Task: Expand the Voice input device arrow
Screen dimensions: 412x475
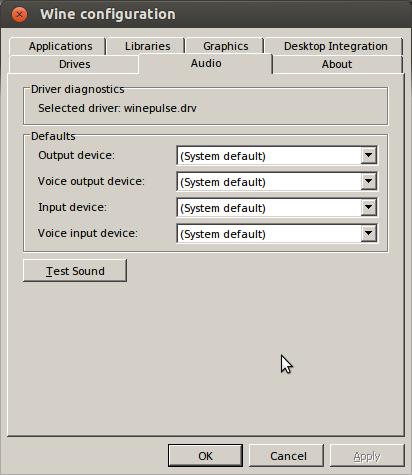Action: tap(368, 233)
